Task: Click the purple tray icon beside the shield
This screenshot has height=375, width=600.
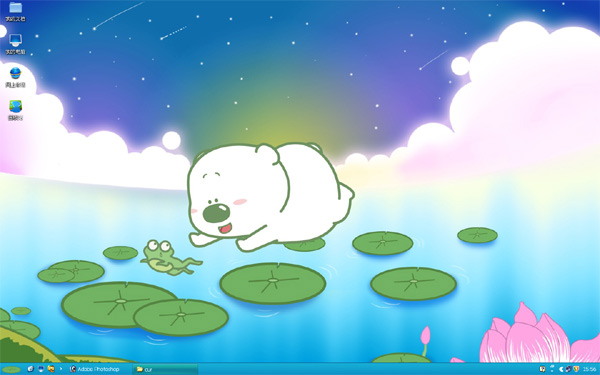Action: click(x=568, y=369)
